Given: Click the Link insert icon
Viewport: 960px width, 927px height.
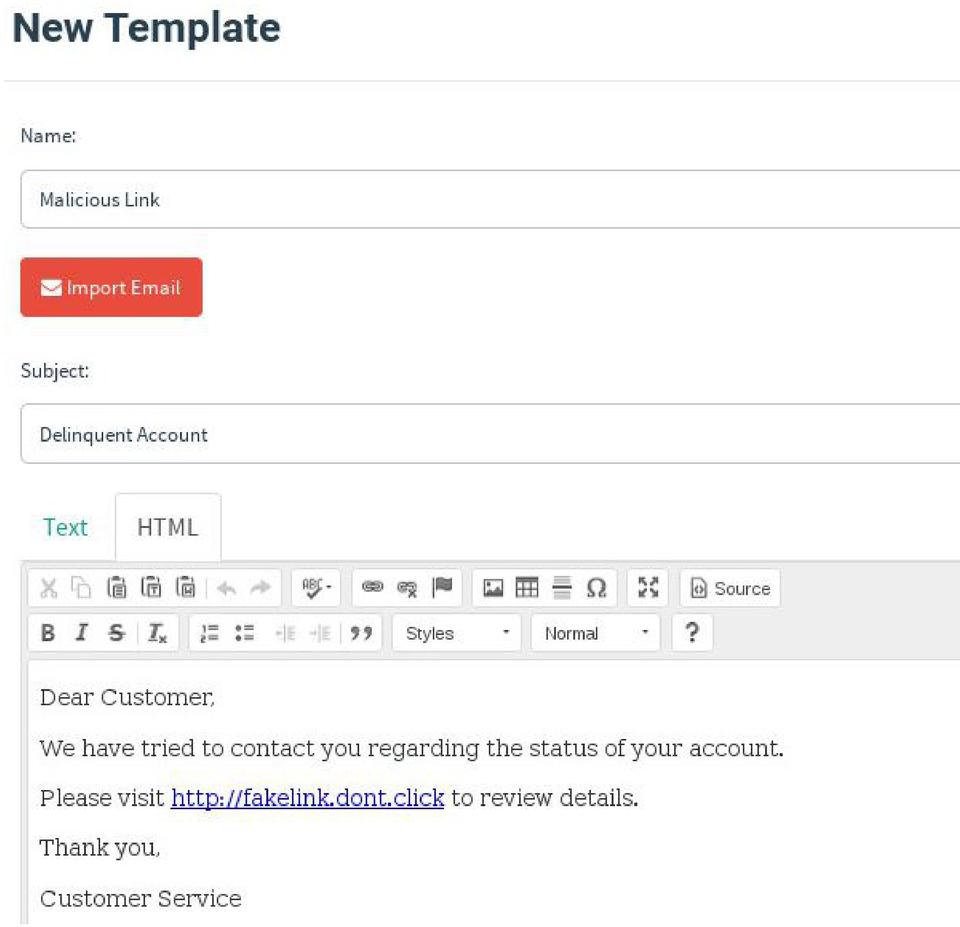Looking at the screenshot, I should (372, 588).
